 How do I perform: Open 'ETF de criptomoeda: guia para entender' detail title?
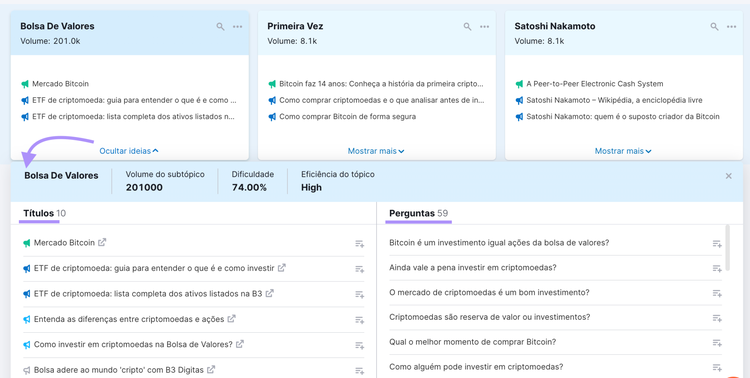click(x=154, y=268)
